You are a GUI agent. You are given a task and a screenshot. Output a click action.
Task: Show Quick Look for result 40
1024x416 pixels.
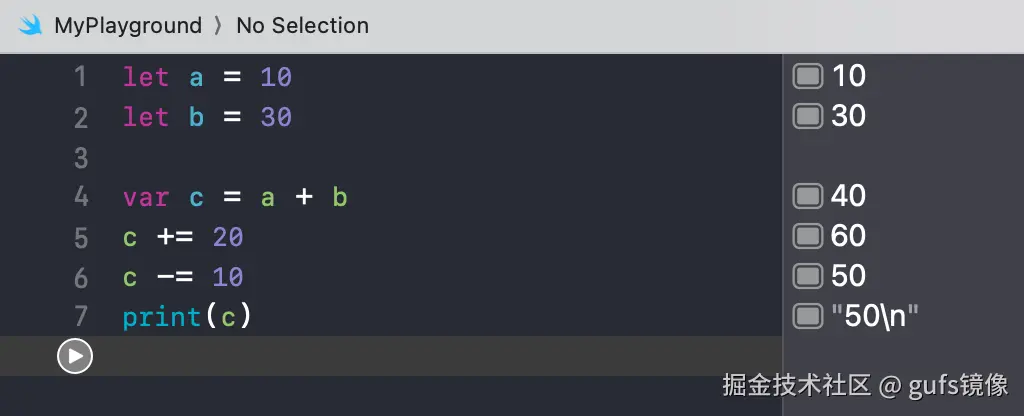coord(807,196)
